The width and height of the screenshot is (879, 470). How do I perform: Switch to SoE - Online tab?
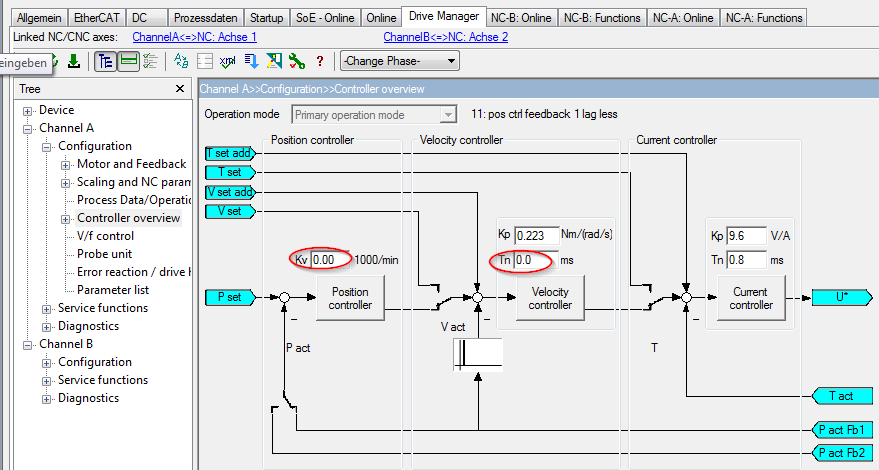click(x=325, y=17)
